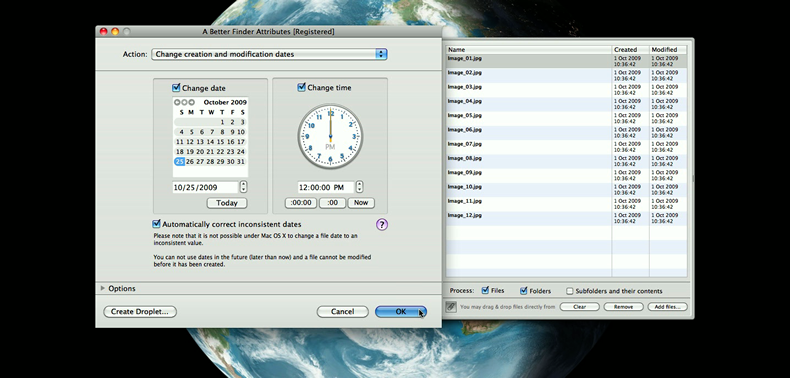This screenshot has height=378, width=790.
Task: Open the Action dropdown menu
Action: pyautogui.click(x=269, y=54)
